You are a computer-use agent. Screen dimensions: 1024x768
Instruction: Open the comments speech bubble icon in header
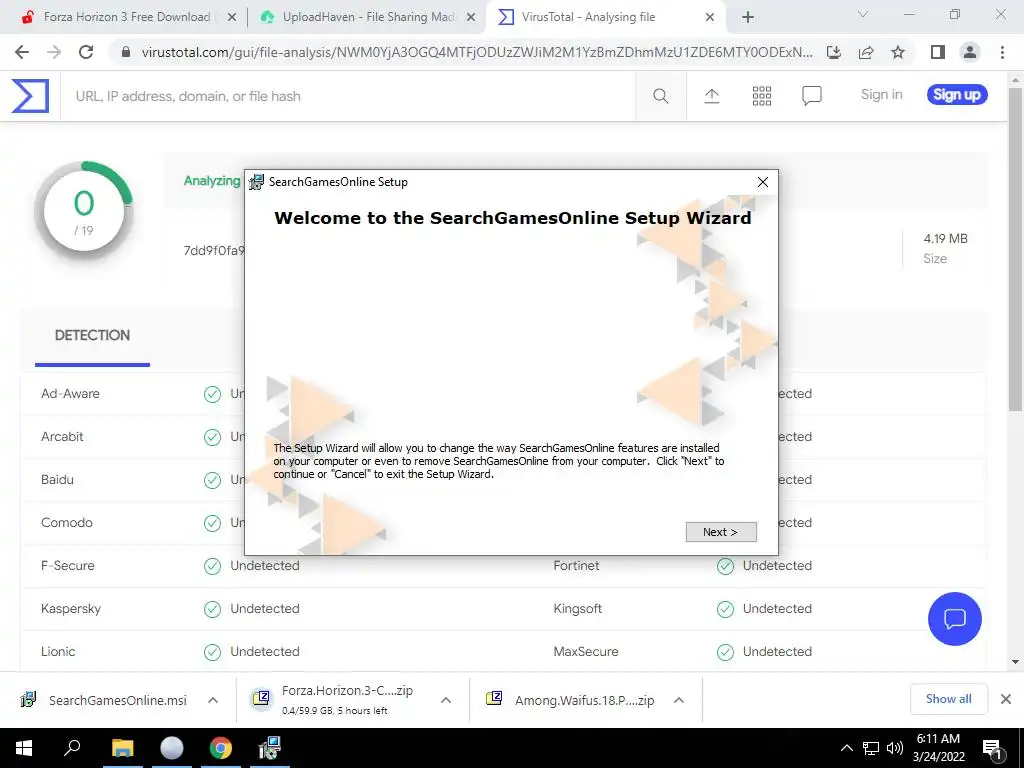click(811, 96)
